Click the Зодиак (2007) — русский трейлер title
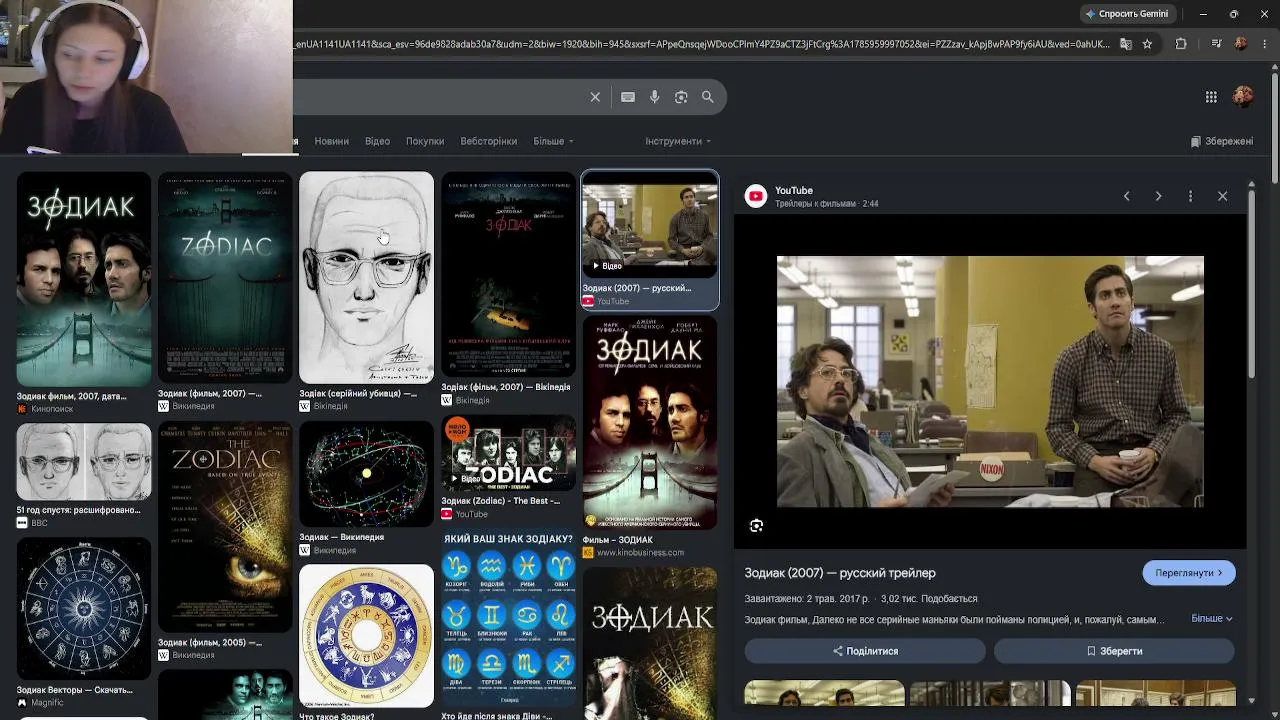 (840, 573)
